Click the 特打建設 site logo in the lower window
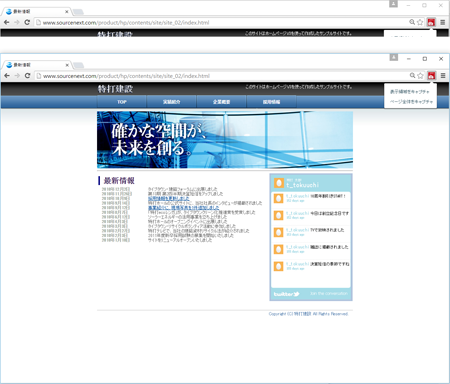 pyautogui.click(x=115, y=89)
